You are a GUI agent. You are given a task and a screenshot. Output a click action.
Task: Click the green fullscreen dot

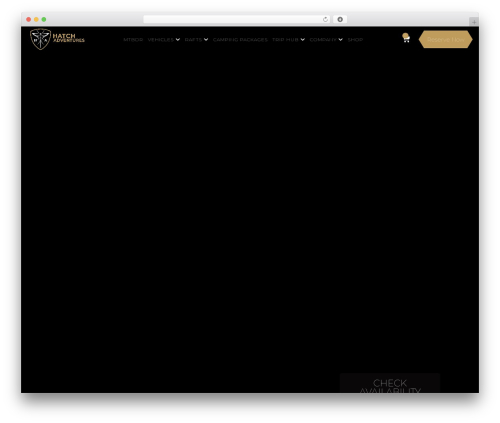(44, 19)
